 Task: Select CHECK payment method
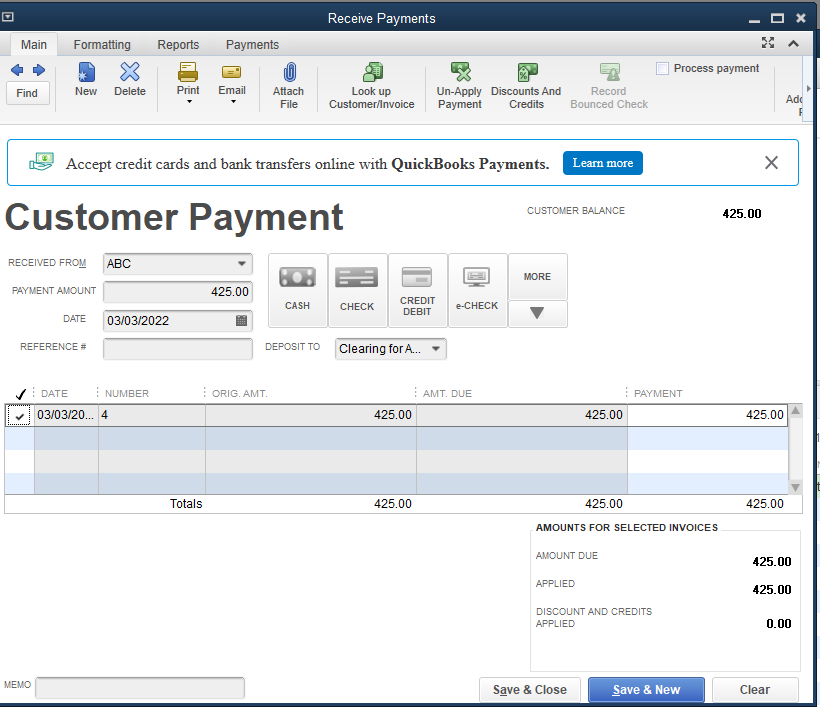(357, 290)
